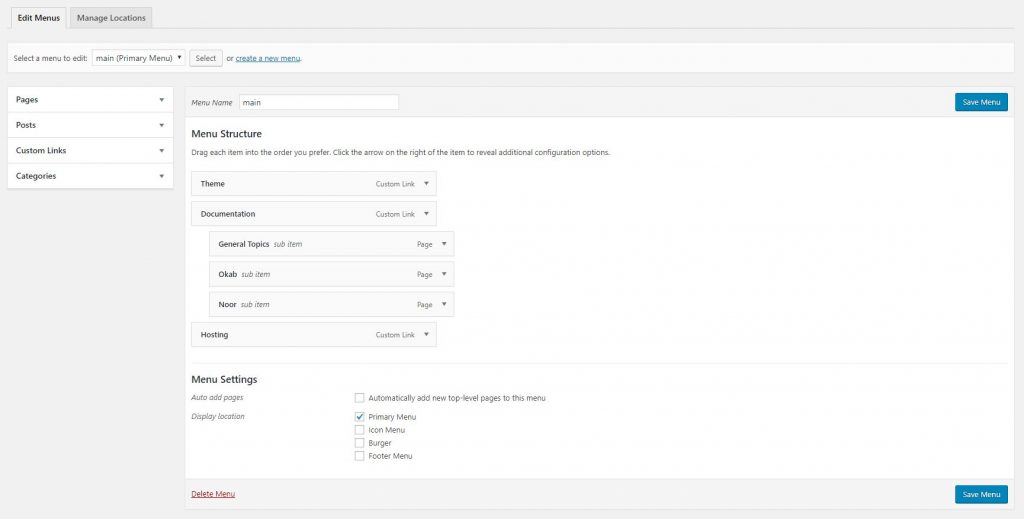Select the Noor item label
Screen dimensions: 1024x519
click(x=227, y=304)
